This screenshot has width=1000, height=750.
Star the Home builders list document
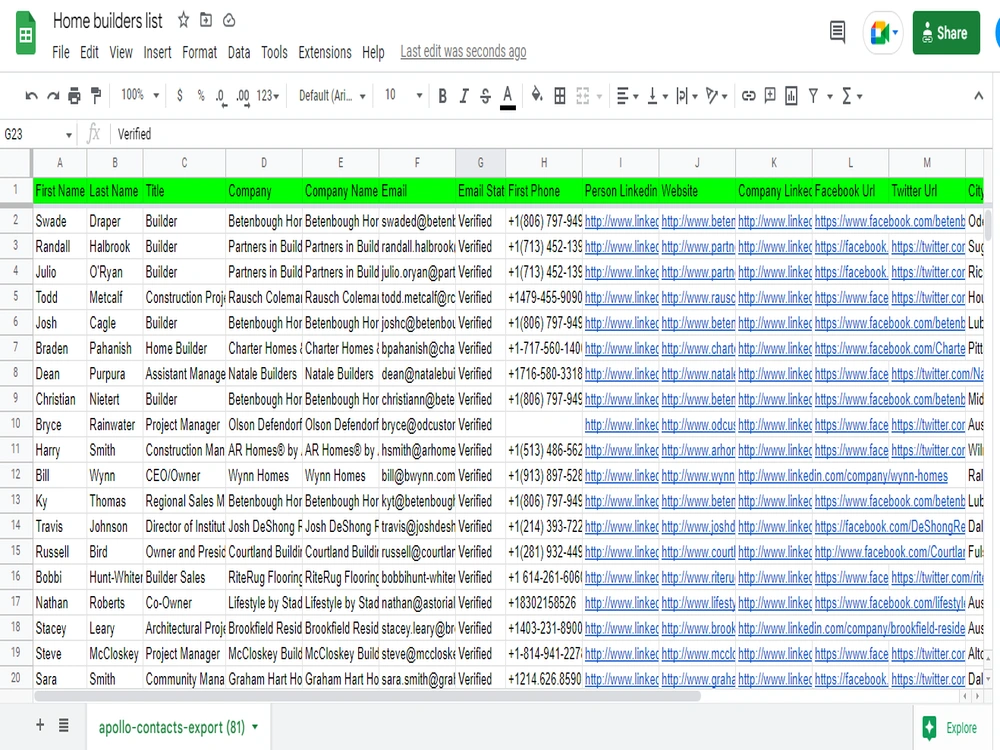click(x=184, y=20)
